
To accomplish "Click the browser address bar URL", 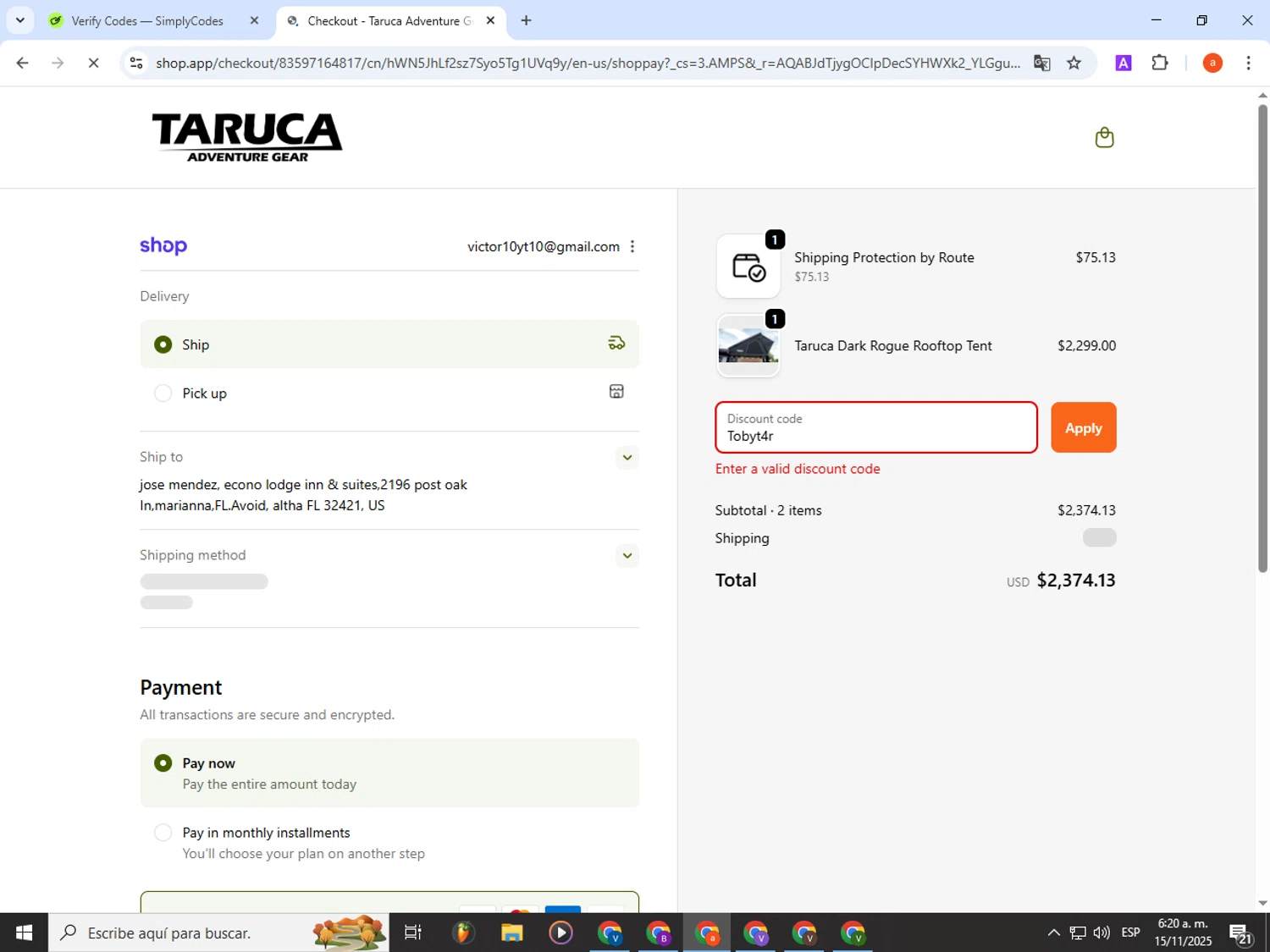I will [x=588, y=63].
